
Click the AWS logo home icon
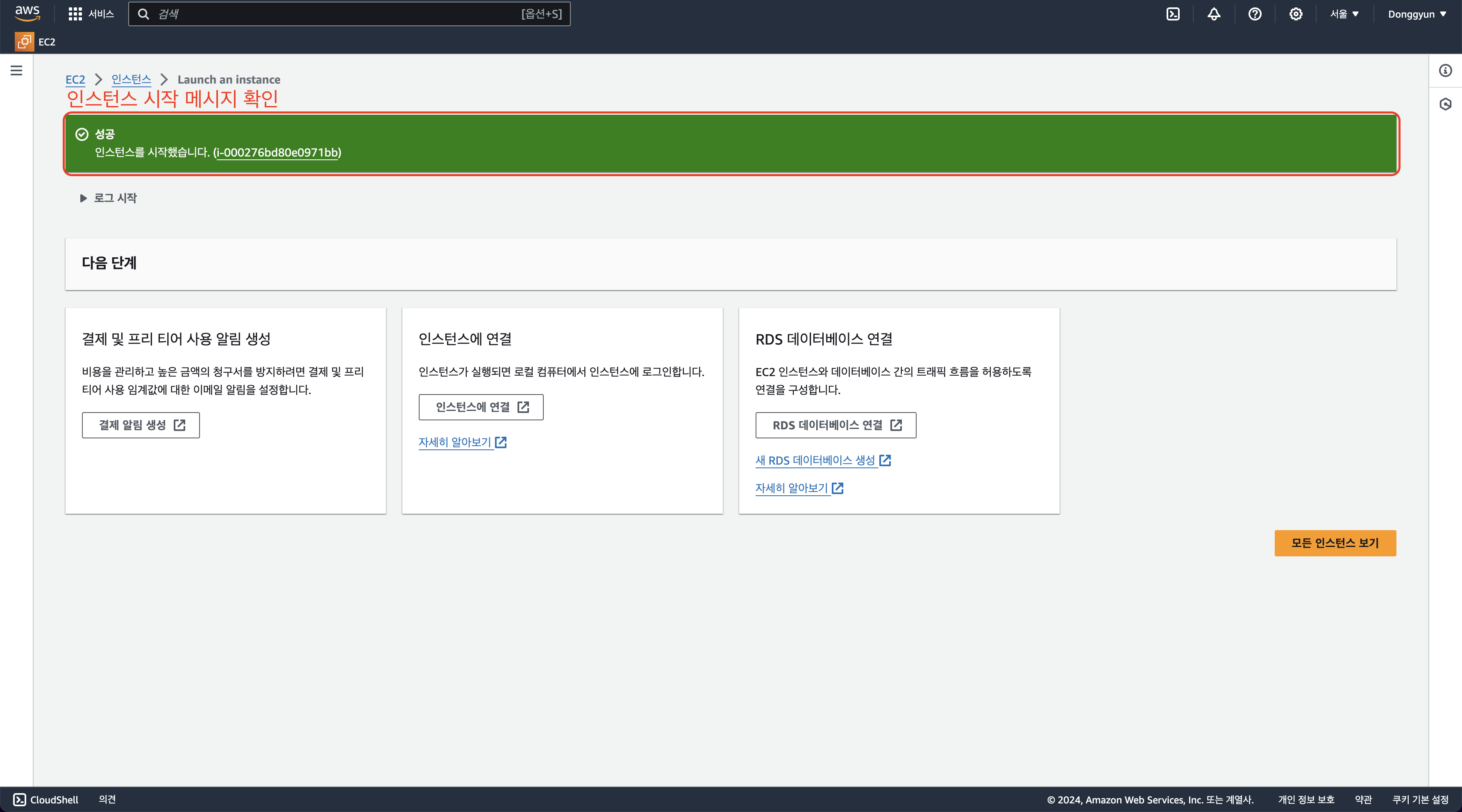pyautogui.click(x=27, y=13)
